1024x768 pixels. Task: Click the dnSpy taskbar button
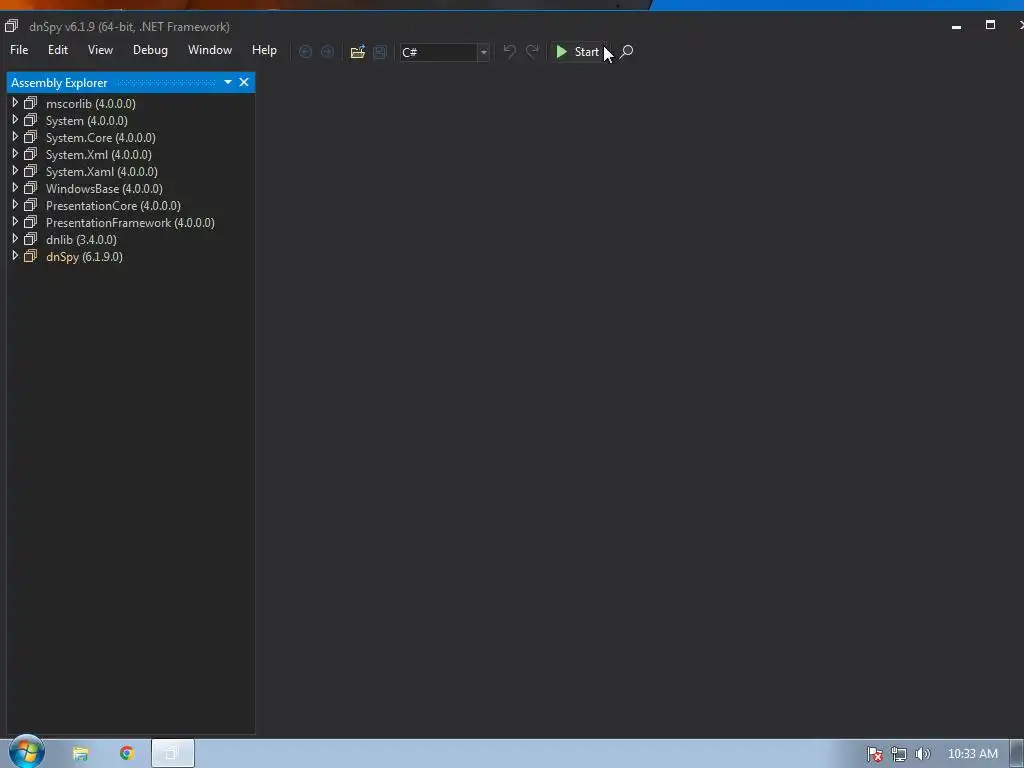pos(172,754)
